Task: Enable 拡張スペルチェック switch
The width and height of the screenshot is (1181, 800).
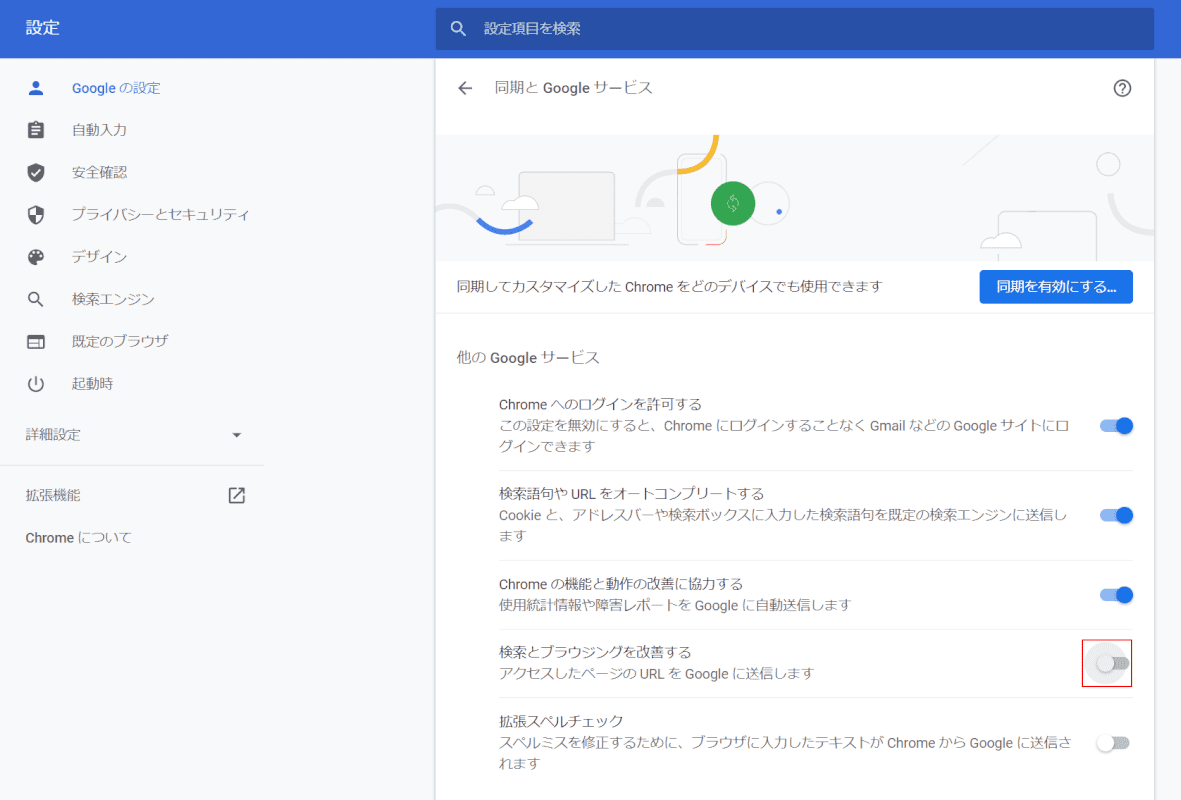Action: click(1112, 743)
